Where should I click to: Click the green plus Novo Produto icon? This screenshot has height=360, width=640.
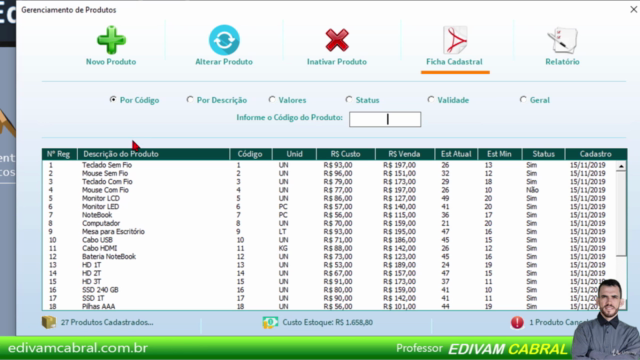pos(111,40)
